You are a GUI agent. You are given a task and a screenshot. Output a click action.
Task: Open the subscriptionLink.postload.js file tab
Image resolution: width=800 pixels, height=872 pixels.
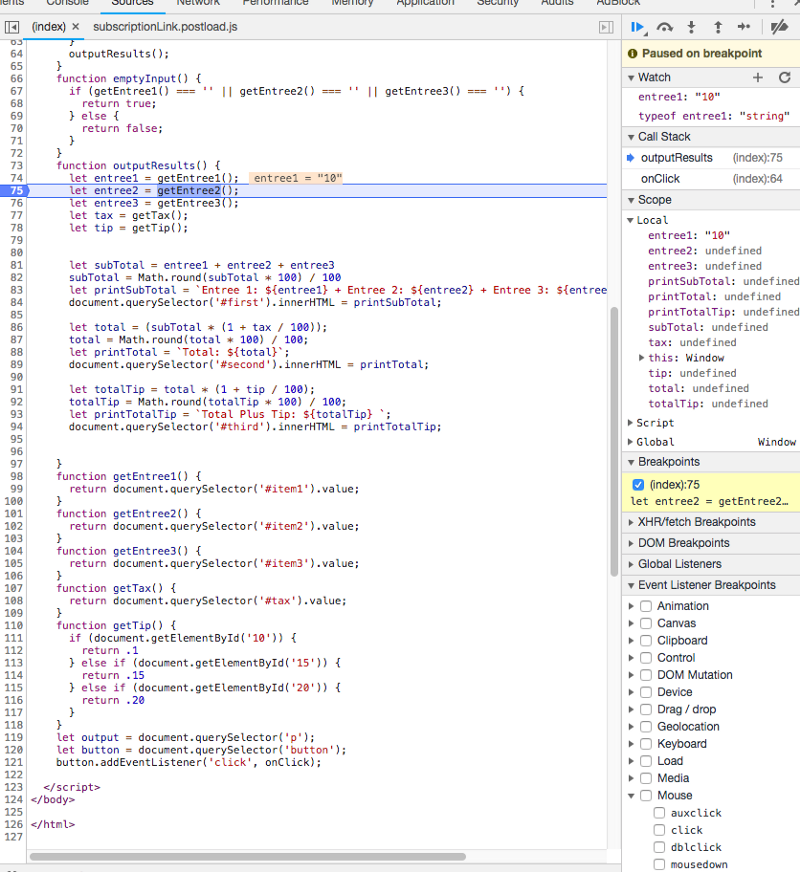tap(165, 26)
